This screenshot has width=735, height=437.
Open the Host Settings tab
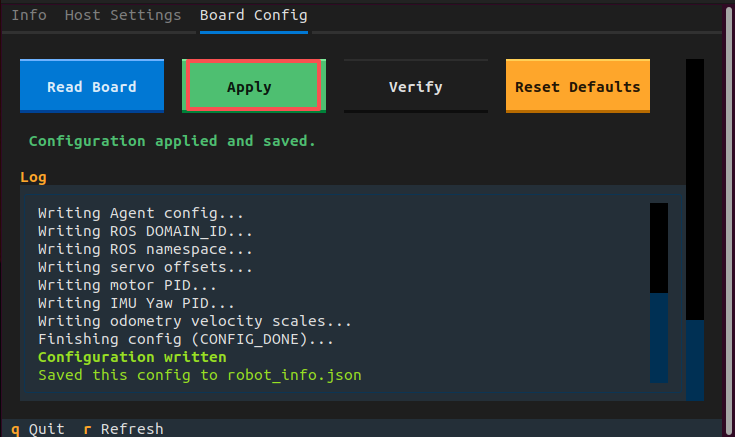(x=123, y=15)
